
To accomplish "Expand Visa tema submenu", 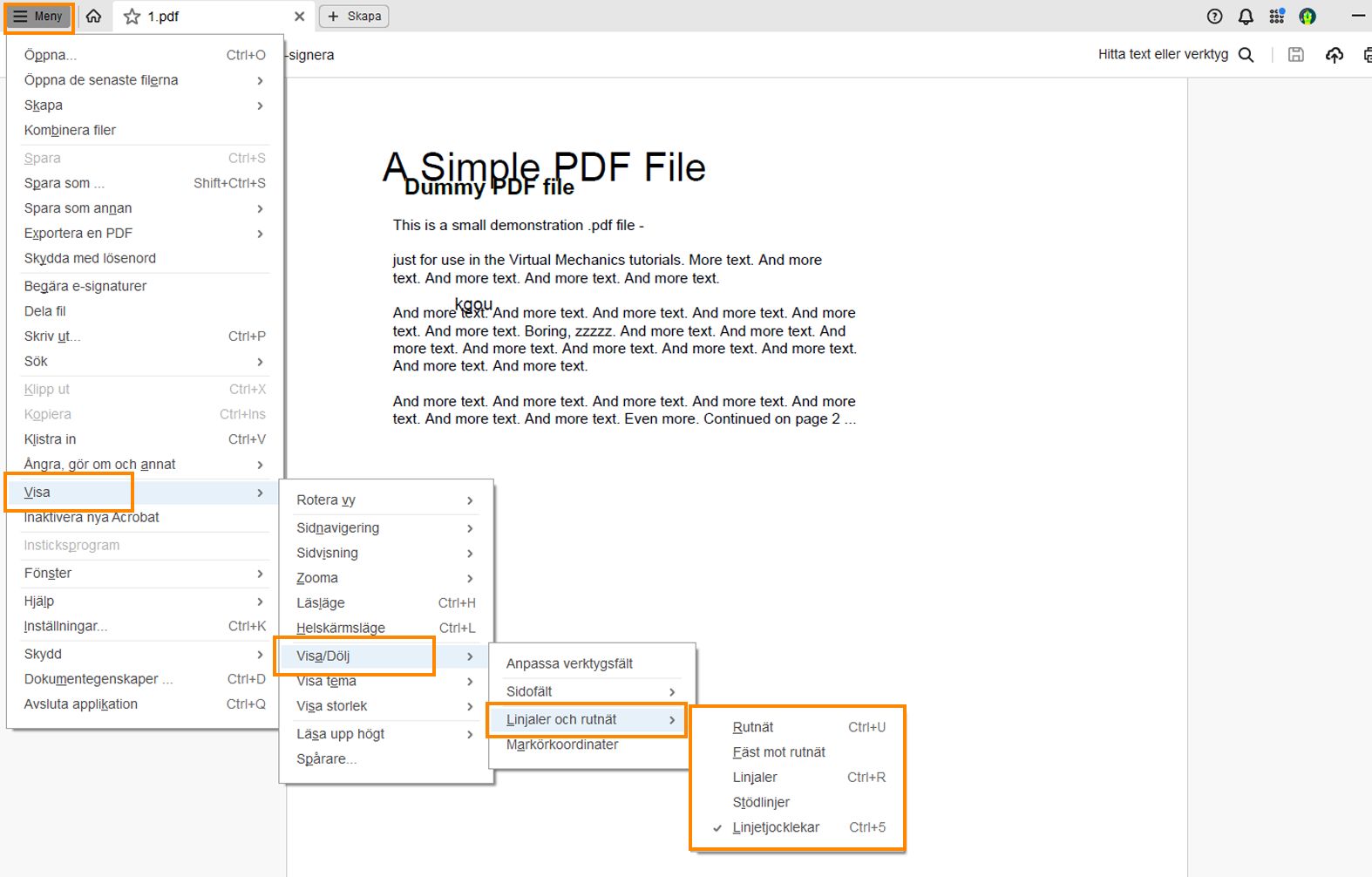I will 386,681.
